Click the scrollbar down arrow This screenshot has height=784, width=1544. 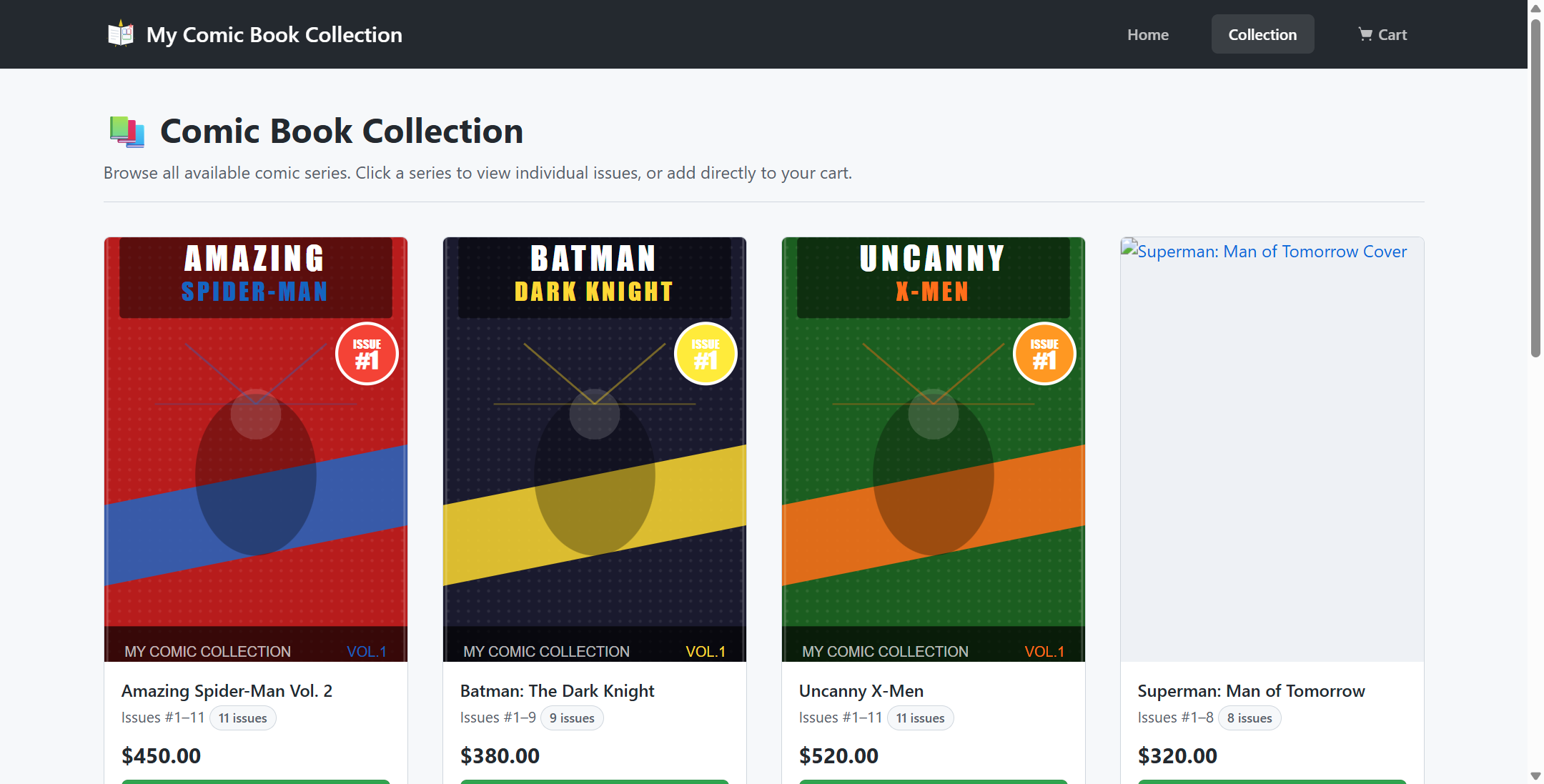click(1535, 775)
